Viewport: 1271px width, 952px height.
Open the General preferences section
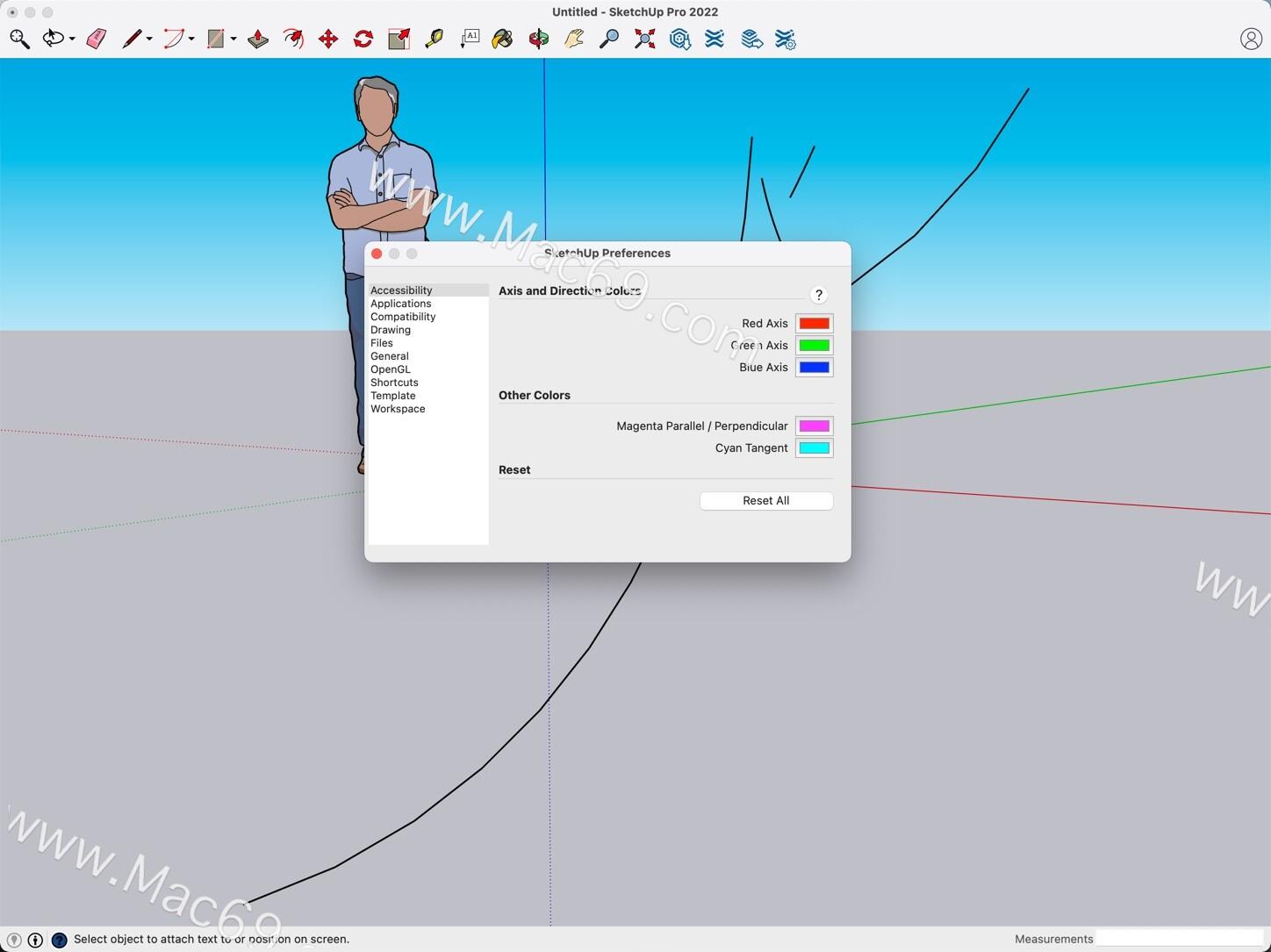(x=428, y=356)
